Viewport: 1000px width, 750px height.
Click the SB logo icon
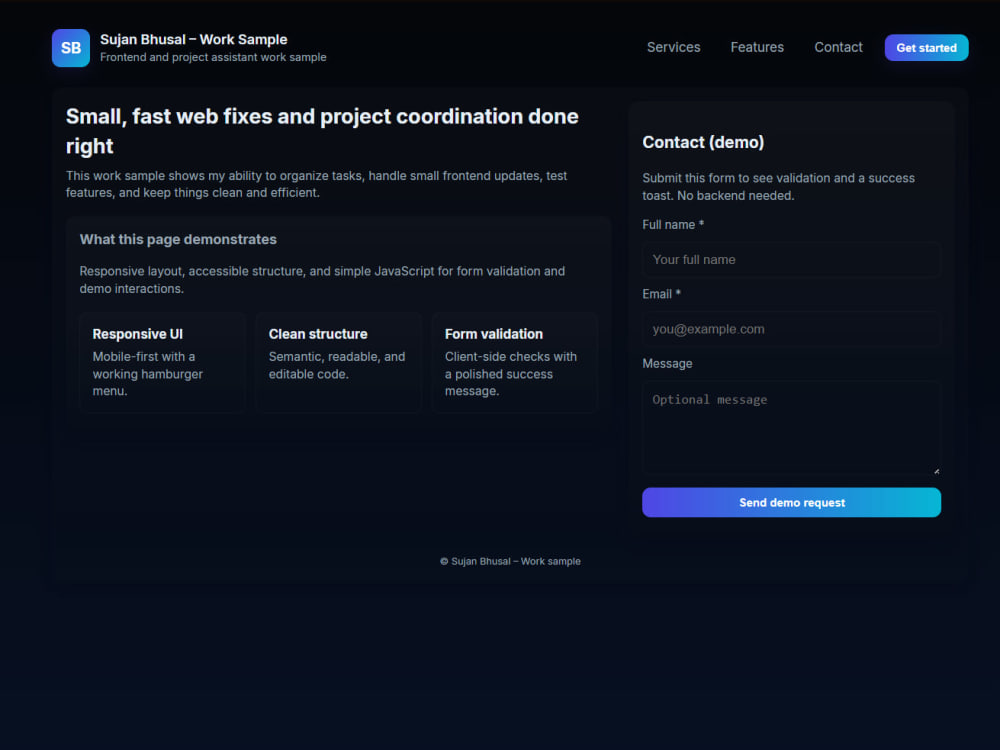click(71, 48)
